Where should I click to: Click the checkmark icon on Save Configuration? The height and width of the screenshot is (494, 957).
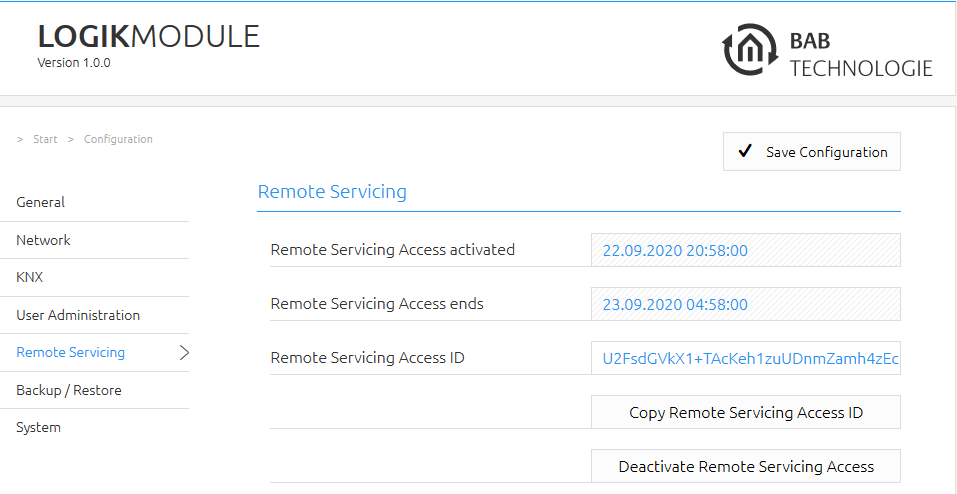745,151
